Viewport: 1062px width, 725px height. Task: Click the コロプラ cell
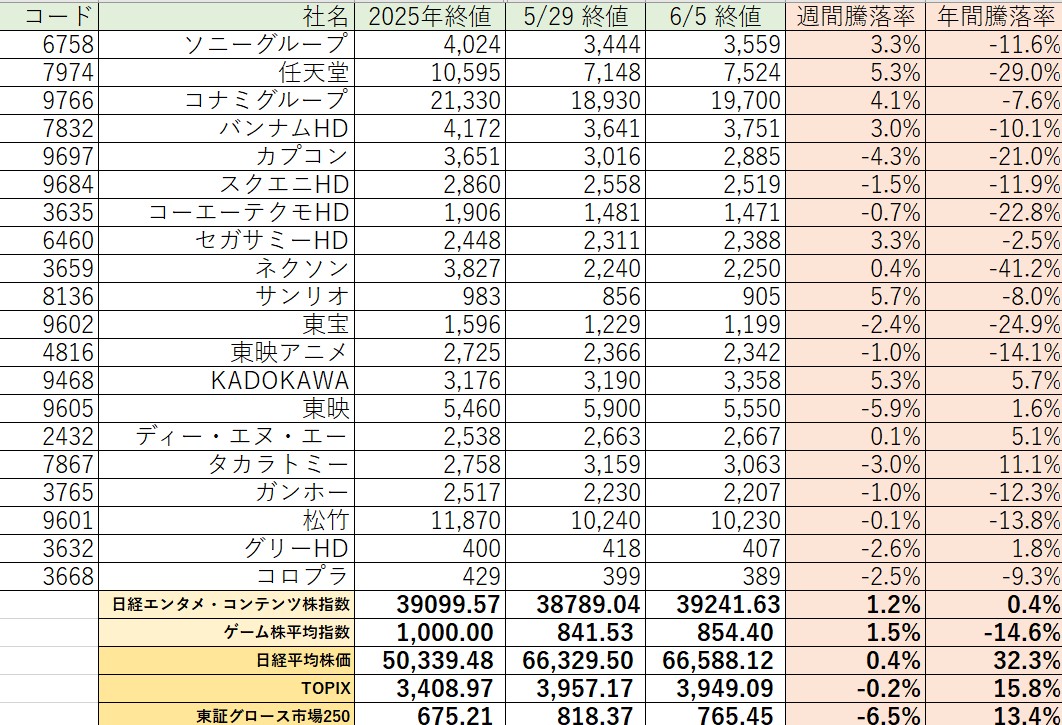(x=226, y=577)
